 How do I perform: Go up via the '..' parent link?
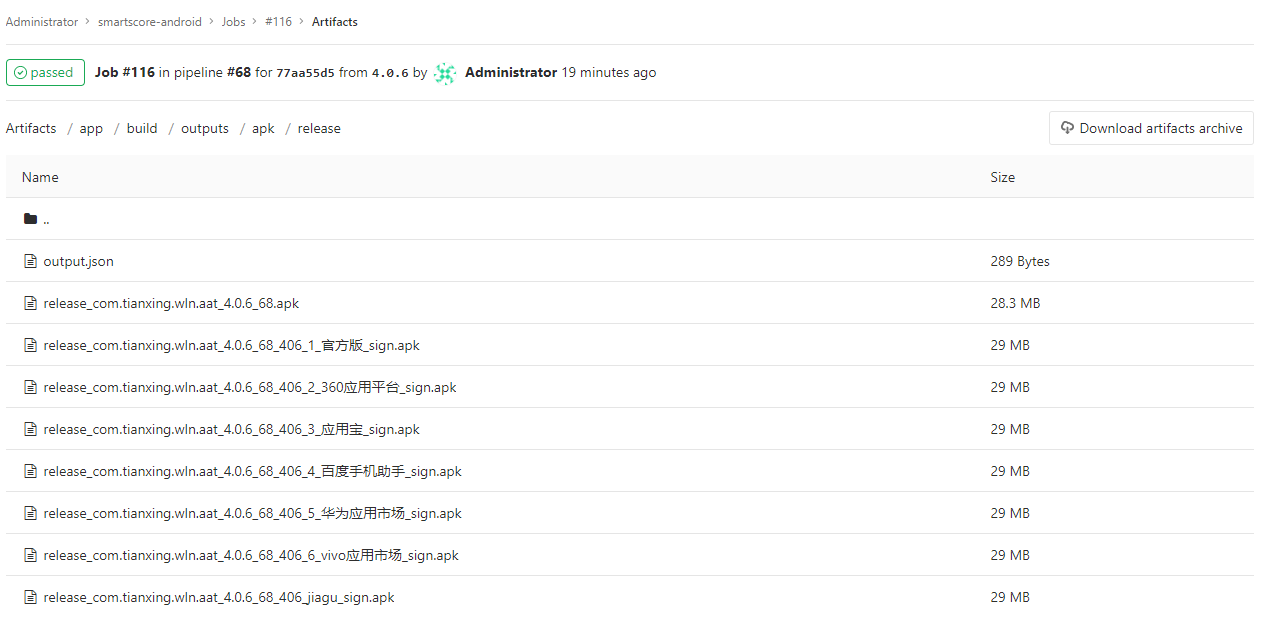[x=46, y=220]
